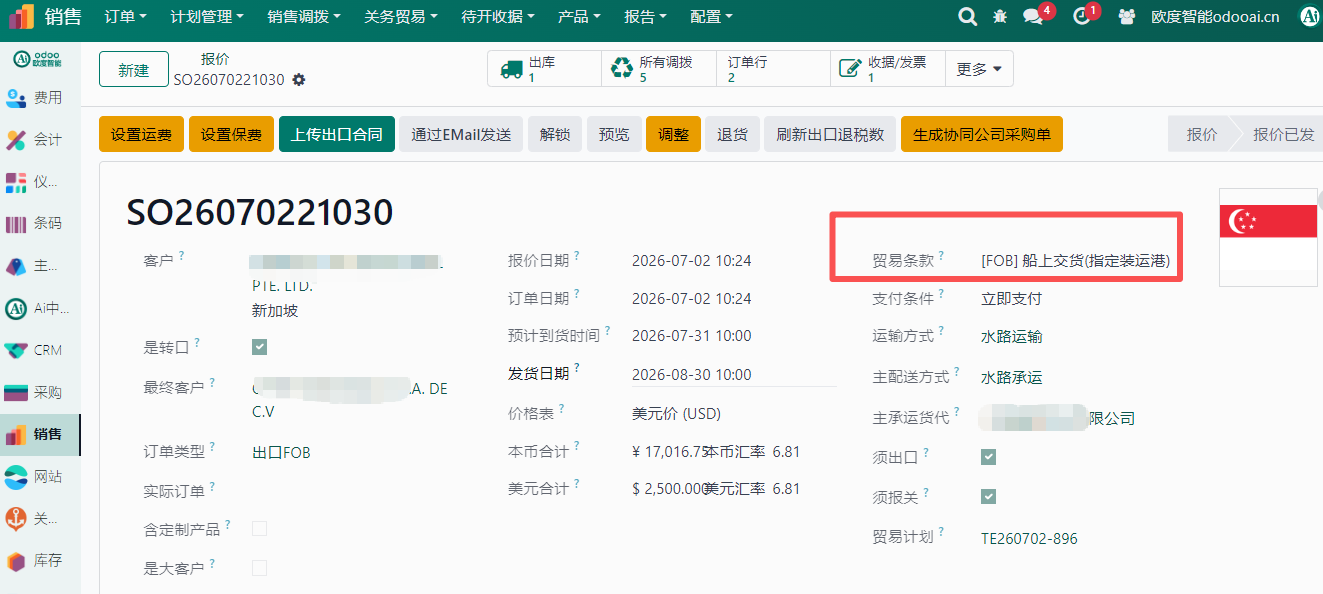Click the 新建 button
This screenshot has width=1323, height=594.
coord(134,70)
